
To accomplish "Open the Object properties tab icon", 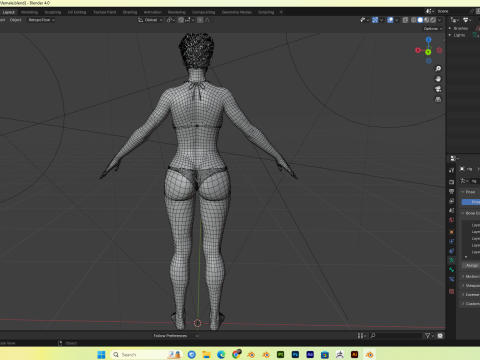I will 451,232.
